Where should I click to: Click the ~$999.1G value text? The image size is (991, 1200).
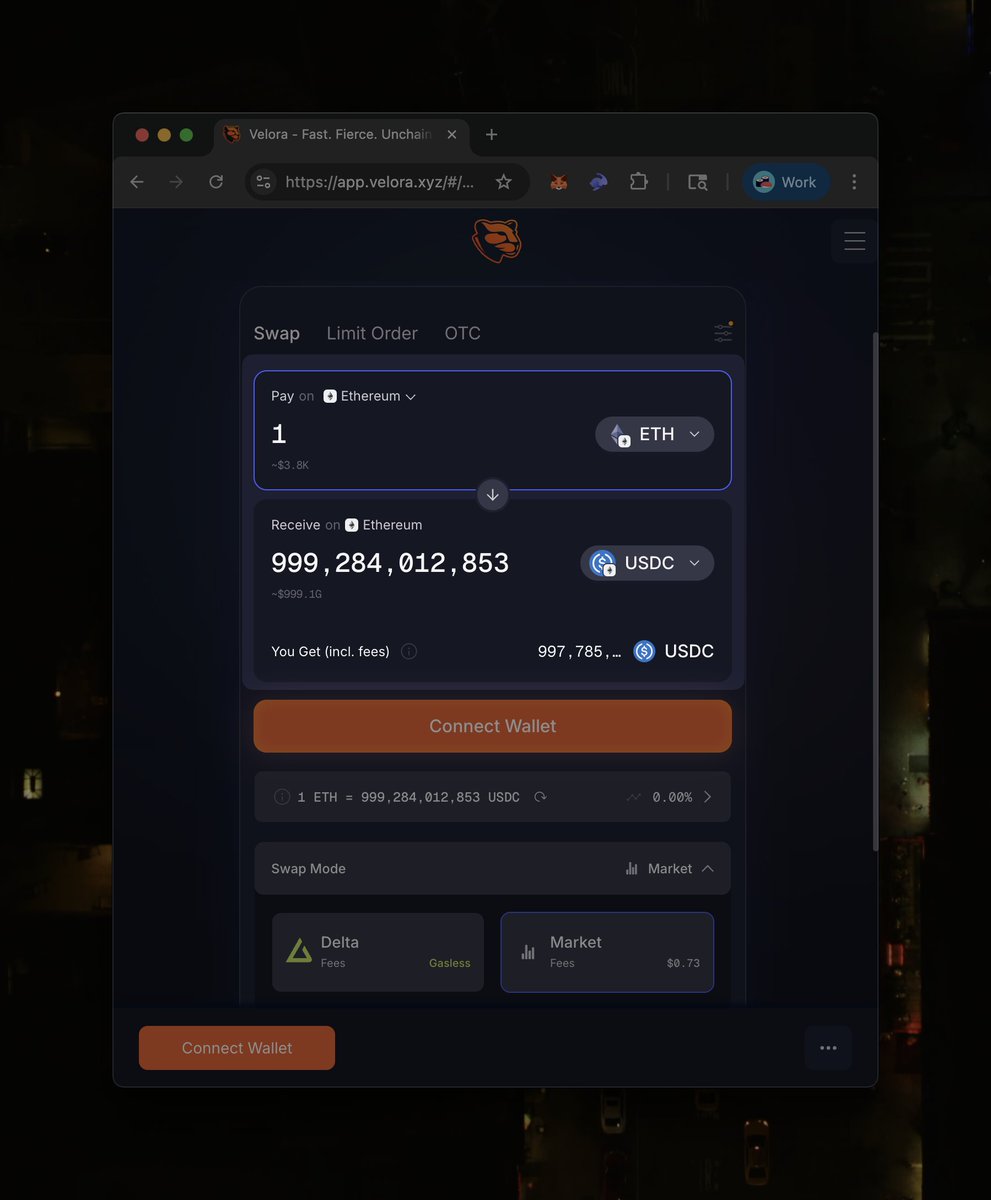pos(297,594)
